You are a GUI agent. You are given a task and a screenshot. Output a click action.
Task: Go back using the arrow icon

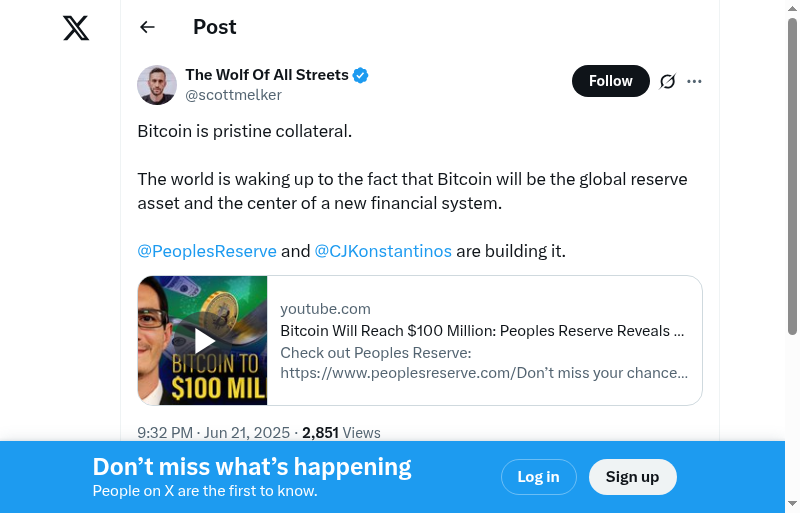click(148, 27)
